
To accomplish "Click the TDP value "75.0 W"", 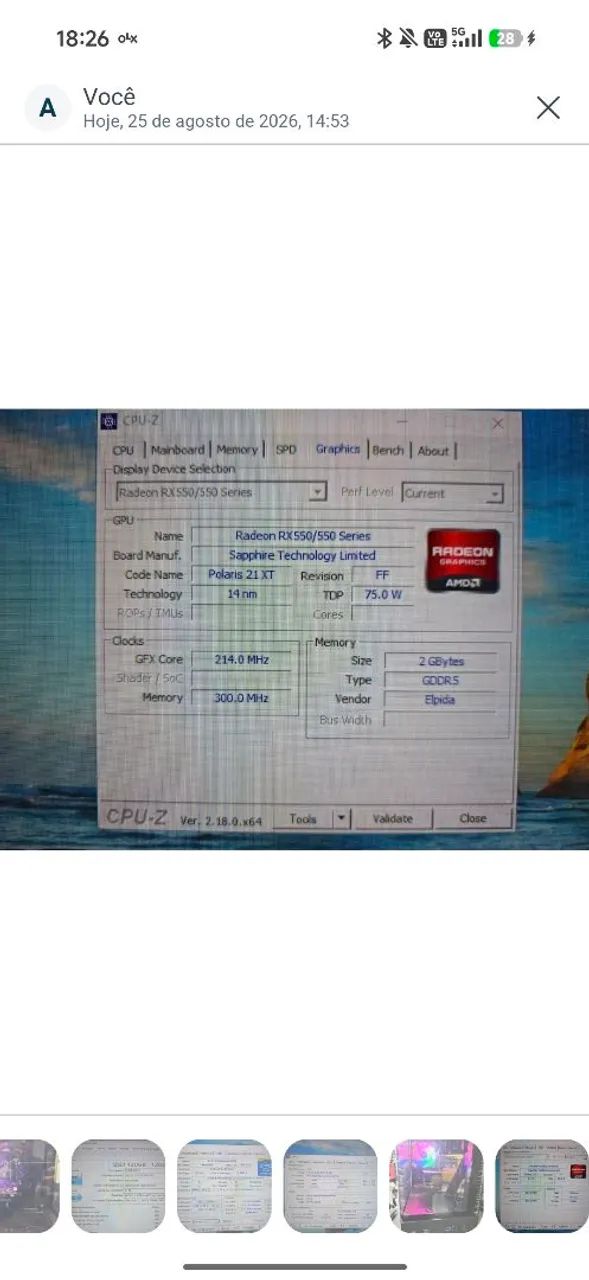I will [x=382, y=595].
